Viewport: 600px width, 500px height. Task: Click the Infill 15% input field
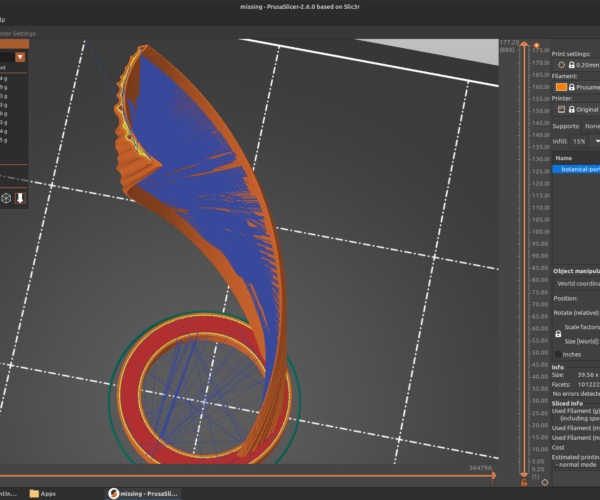point(579,142)
